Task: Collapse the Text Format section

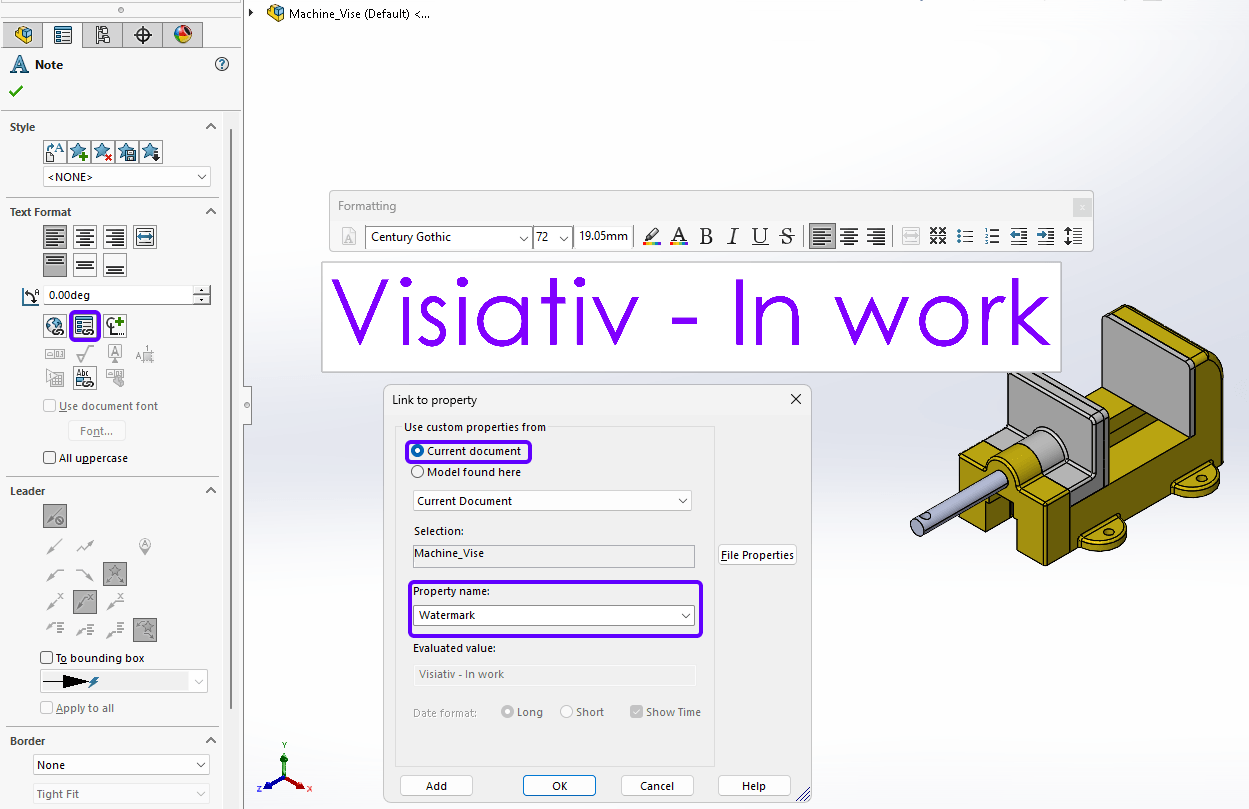Action: coord(211,212)
